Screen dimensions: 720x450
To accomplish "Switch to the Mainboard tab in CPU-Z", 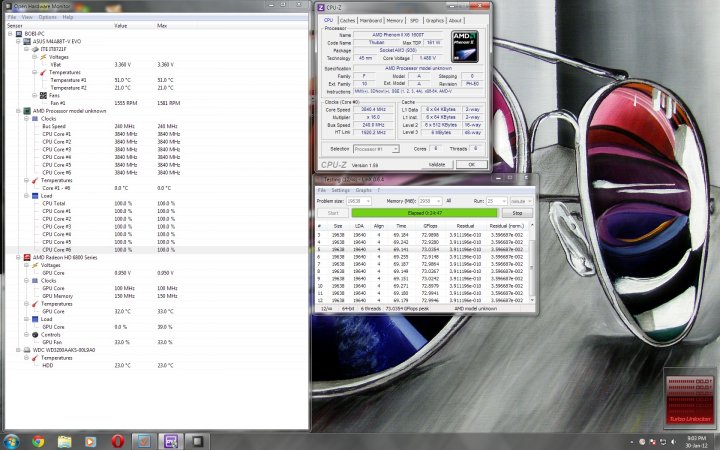I will (371, 21).
